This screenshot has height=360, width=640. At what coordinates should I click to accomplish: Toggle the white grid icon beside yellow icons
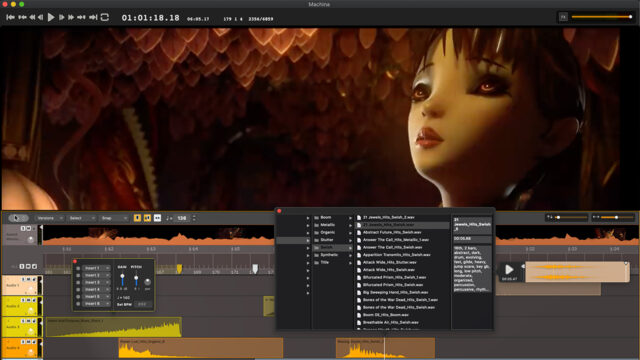157,218
